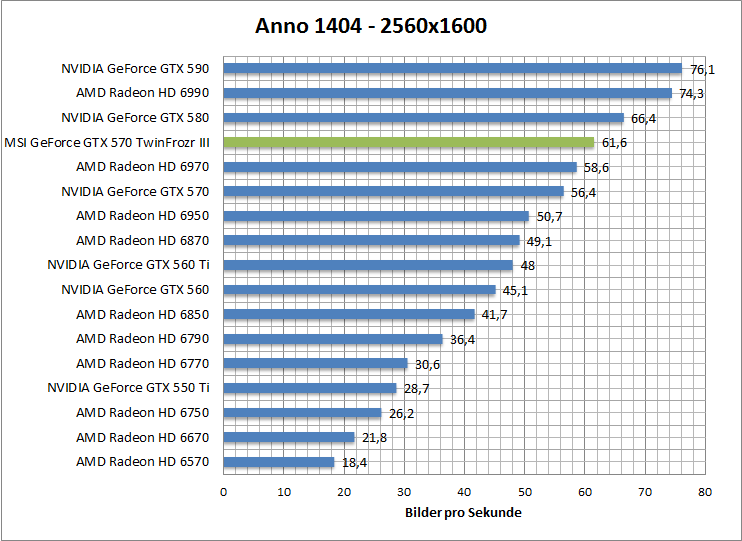Click the data value '41,7'

pyautogui.click(x=495, y=315)
